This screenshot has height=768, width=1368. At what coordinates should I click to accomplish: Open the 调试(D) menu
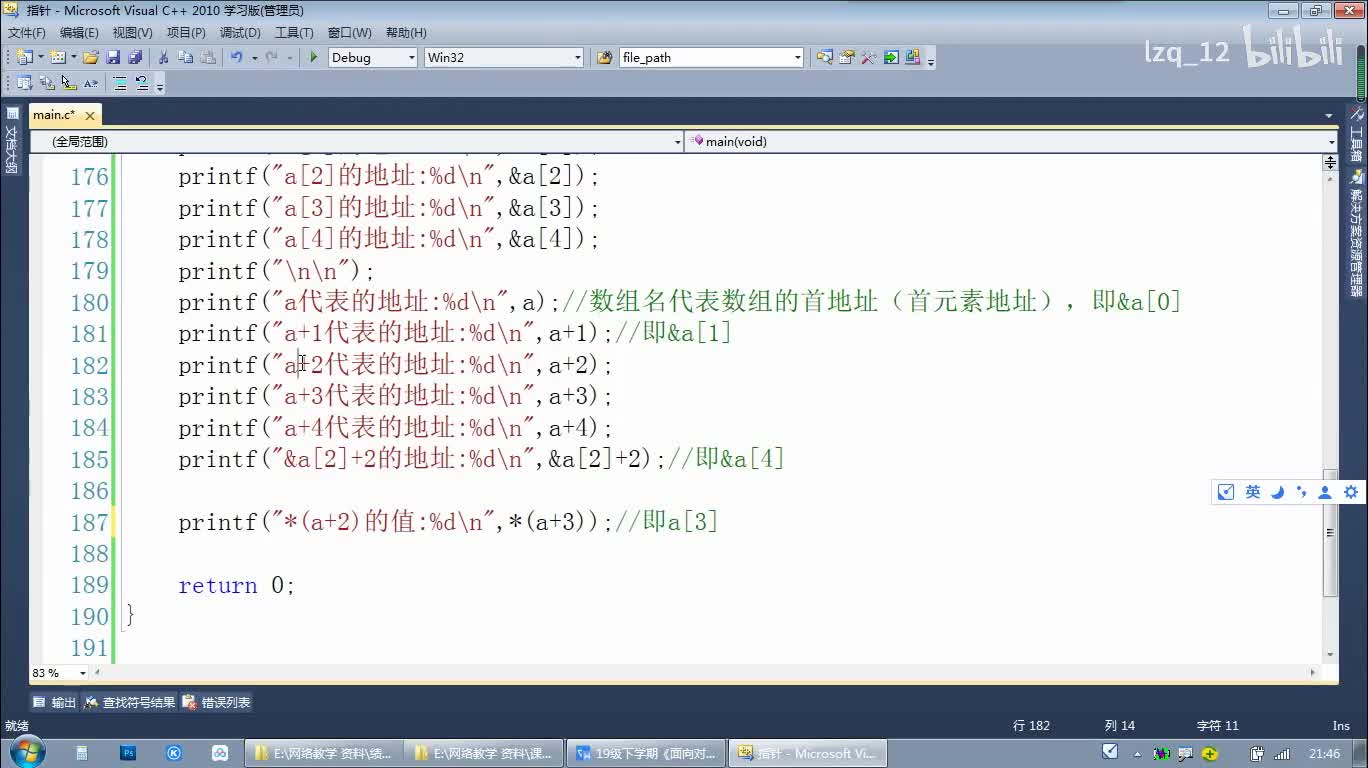(240, 33)
